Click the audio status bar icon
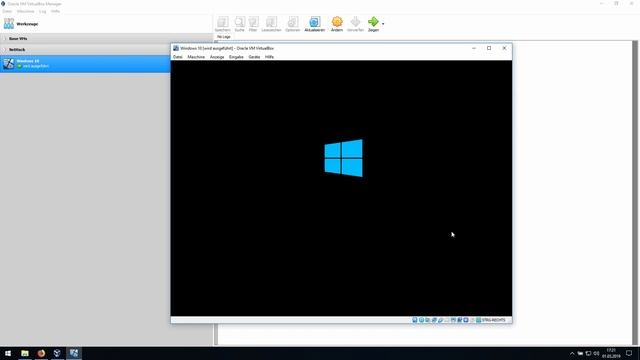 point(427,320)
